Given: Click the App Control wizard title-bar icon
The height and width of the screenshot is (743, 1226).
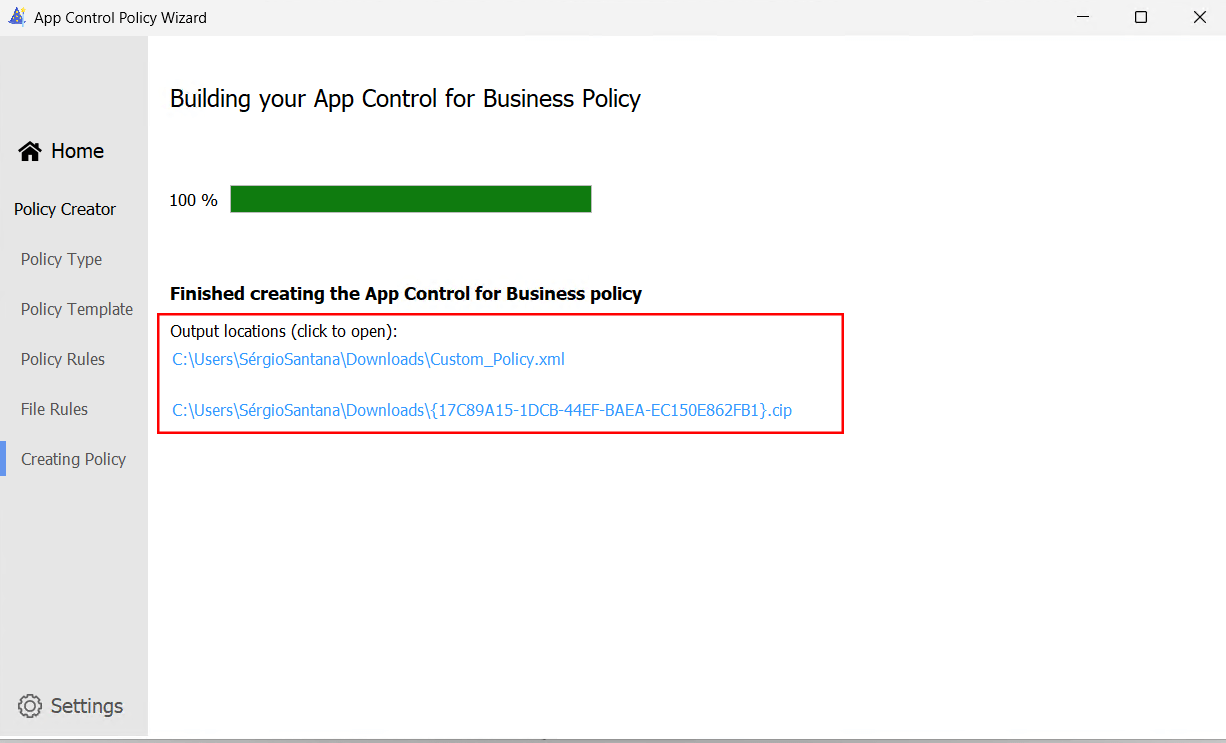Looking at the screenshot, I should point(17,17).
